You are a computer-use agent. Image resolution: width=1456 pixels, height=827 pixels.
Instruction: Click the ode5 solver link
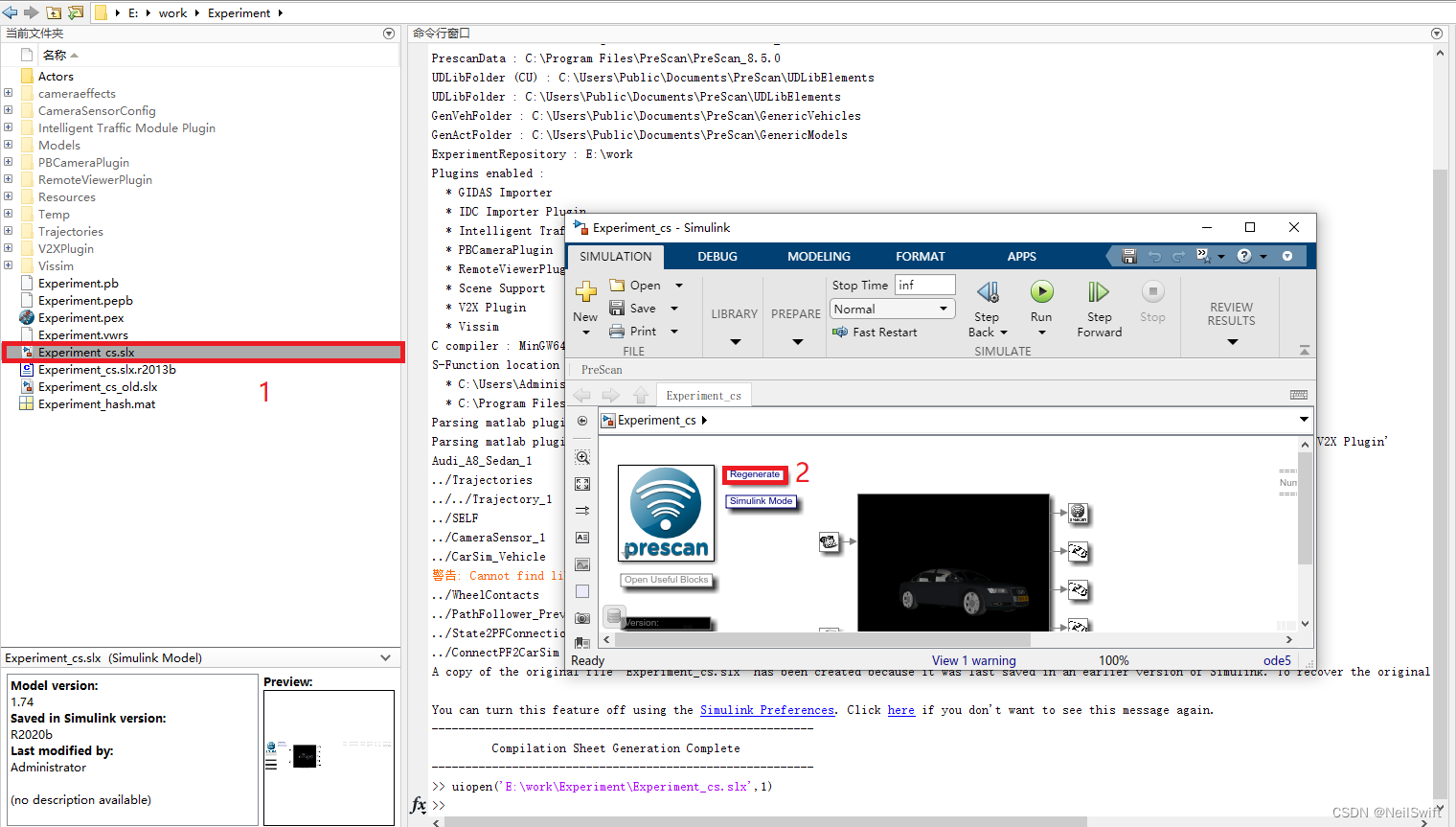tap(1277, 660)
